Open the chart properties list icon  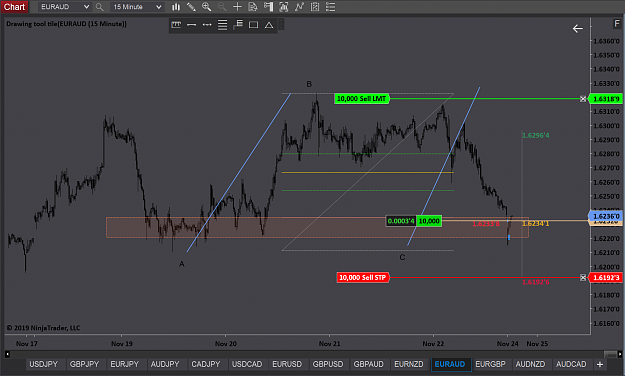tap(330, 7)
